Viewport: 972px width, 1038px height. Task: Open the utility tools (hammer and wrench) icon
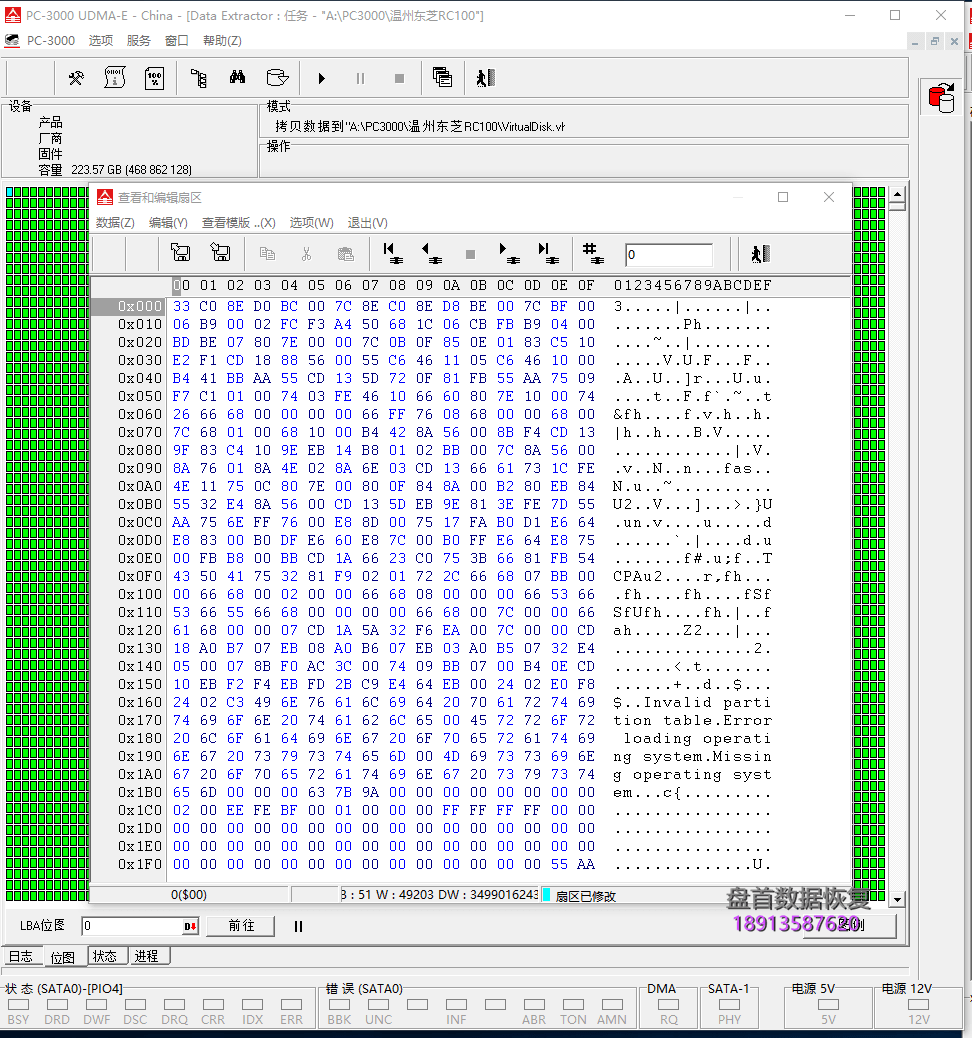76,78
